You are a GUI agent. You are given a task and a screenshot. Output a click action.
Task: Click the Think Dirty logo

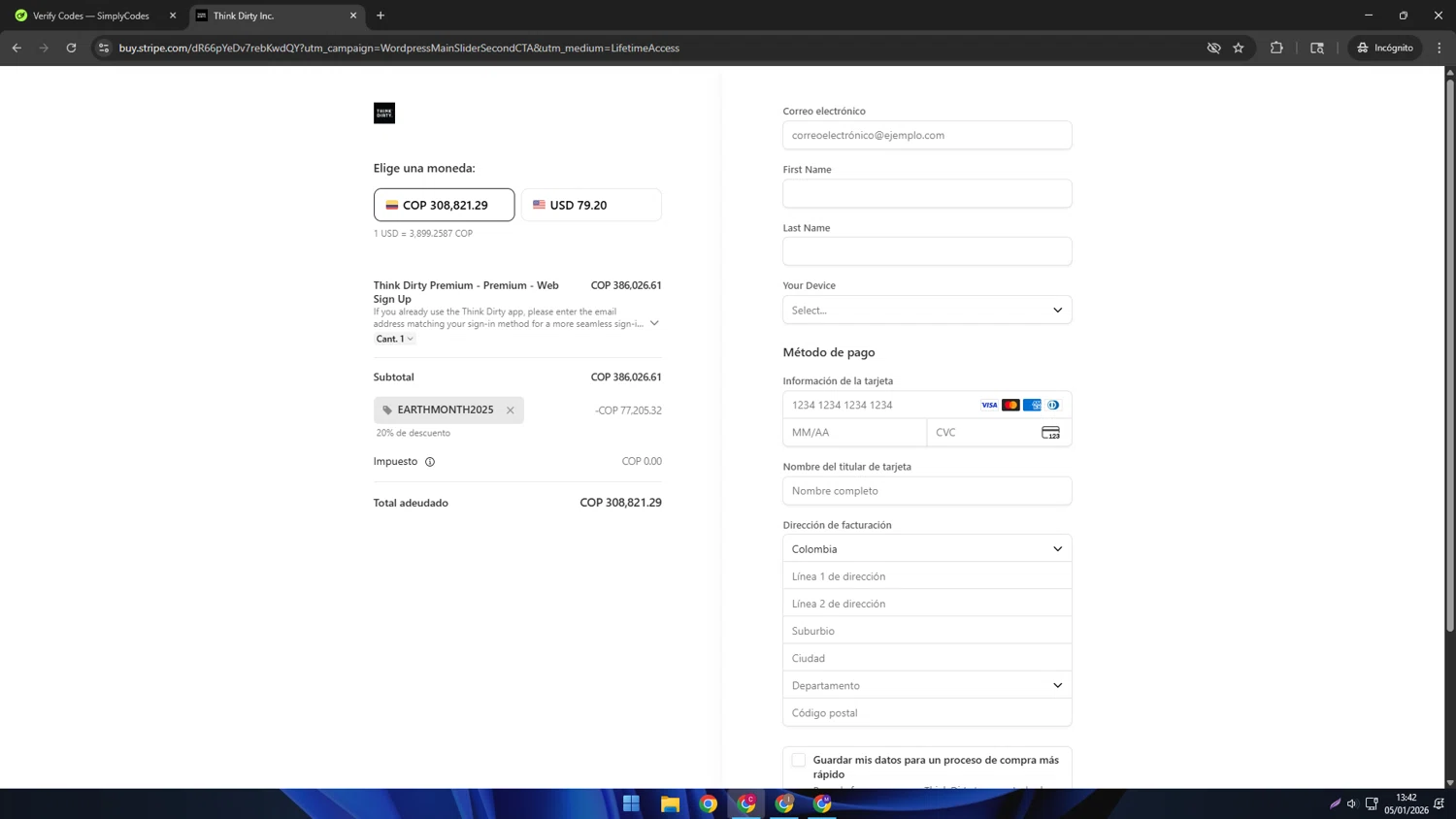[384, 114]
